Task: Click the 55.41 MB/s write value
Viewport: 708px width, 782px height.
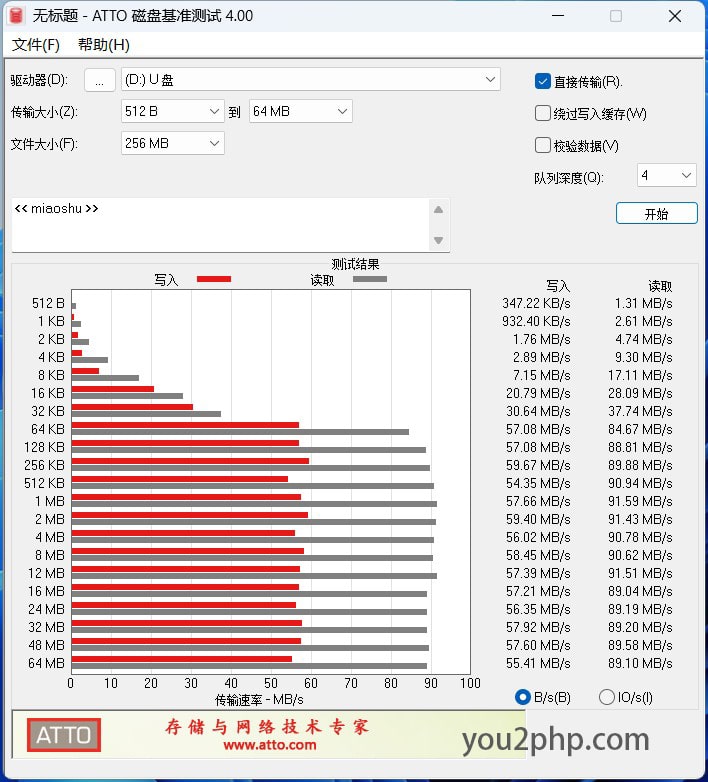Action: 538,663
